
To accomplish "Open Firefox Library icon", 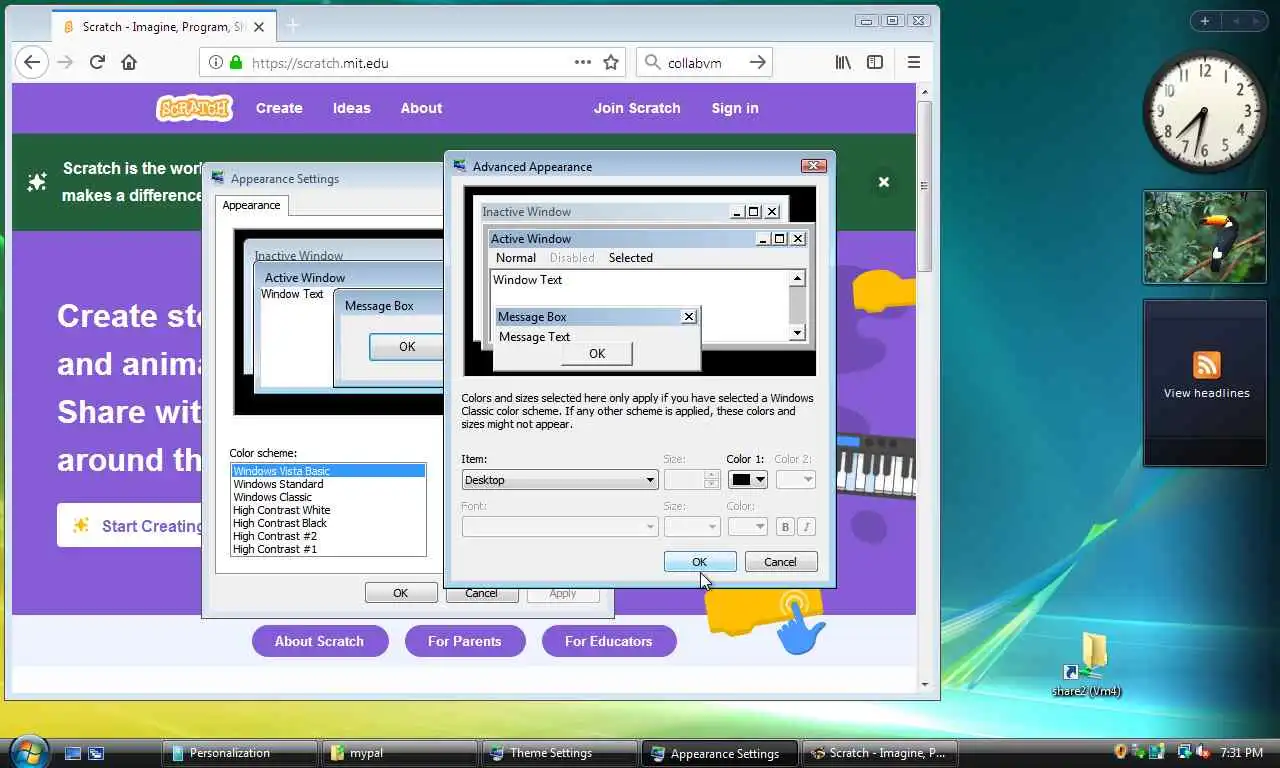I will click(x=843, y=62).
